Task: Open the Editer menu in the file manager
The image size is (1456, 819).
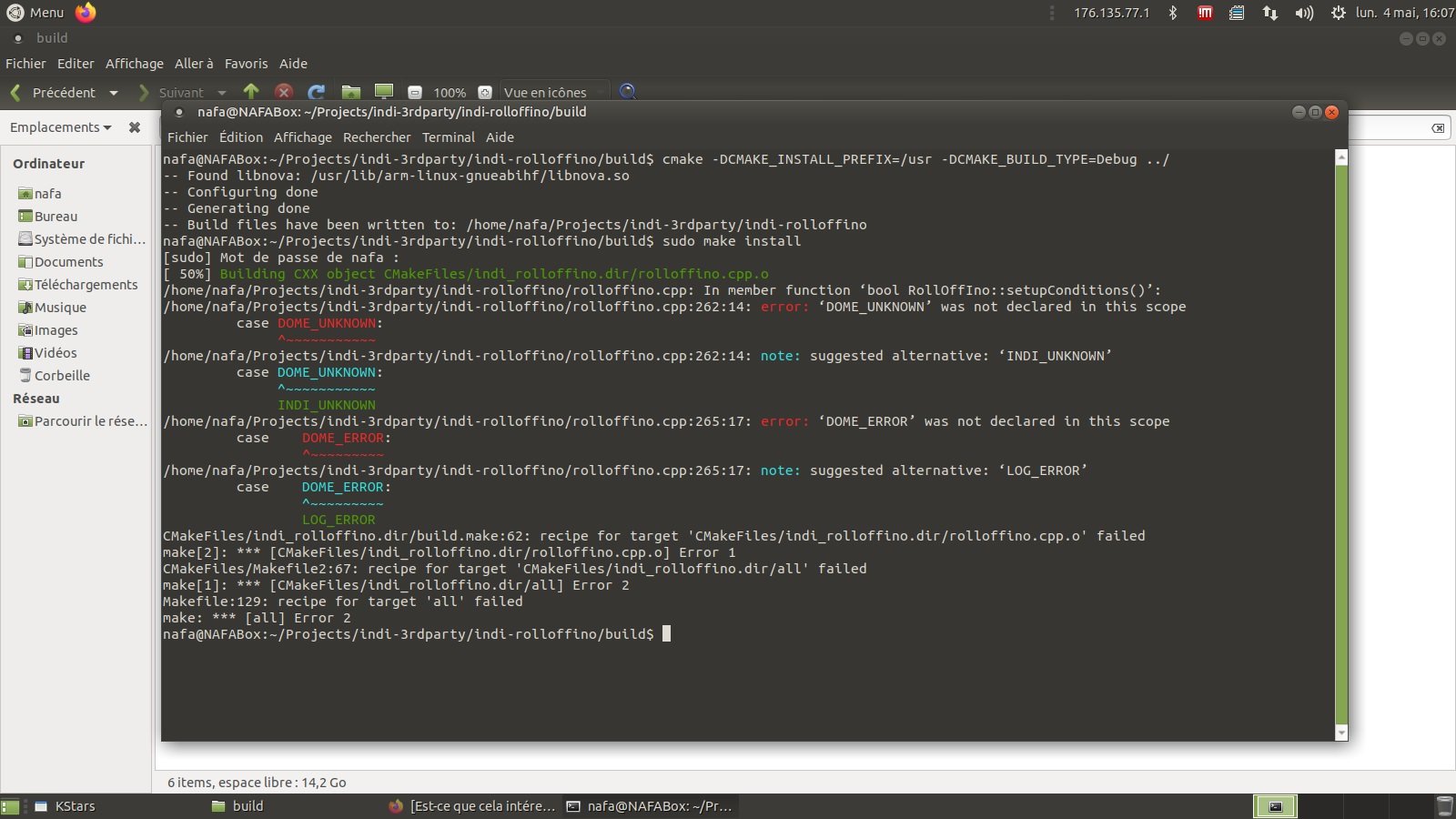Action: pos(76,64)
